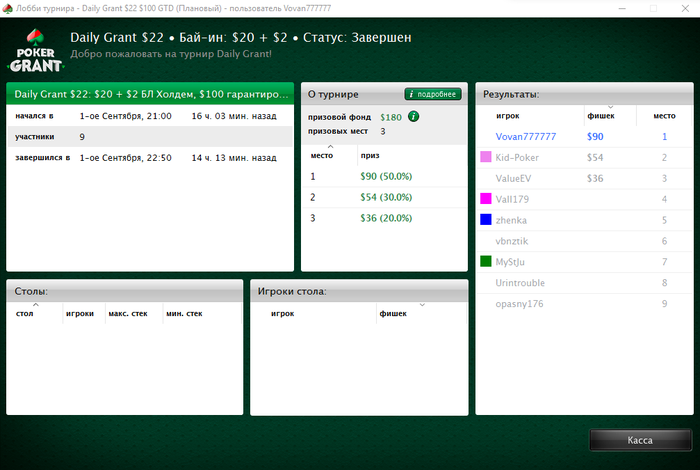Click the призовых мест 3 value
This screenshot has width=700, height=470.
click(383, 131)
